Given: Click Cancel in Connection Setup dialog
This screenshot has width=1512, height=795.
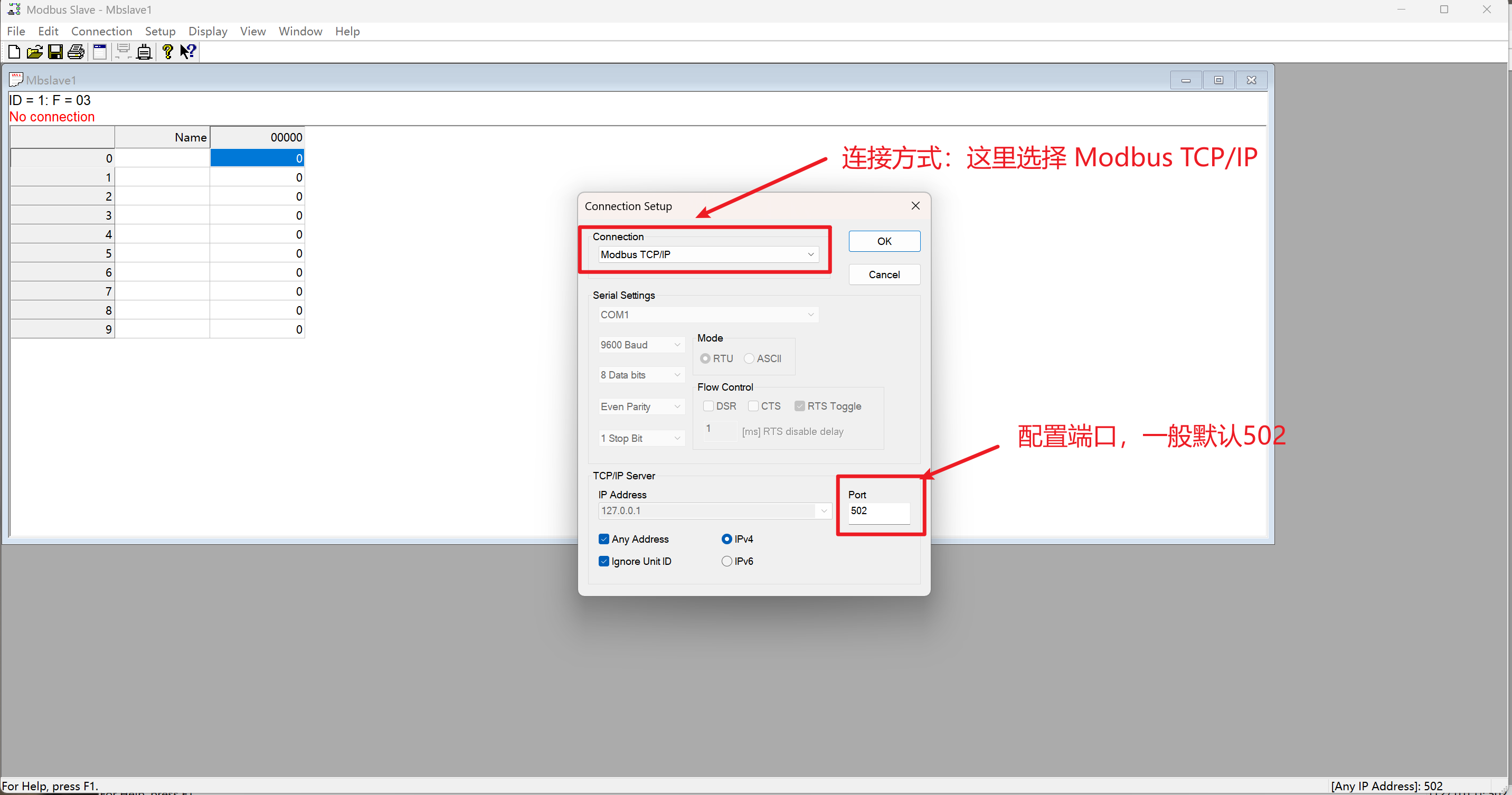Looking at the screenshot, I should [x=884, y=275].
